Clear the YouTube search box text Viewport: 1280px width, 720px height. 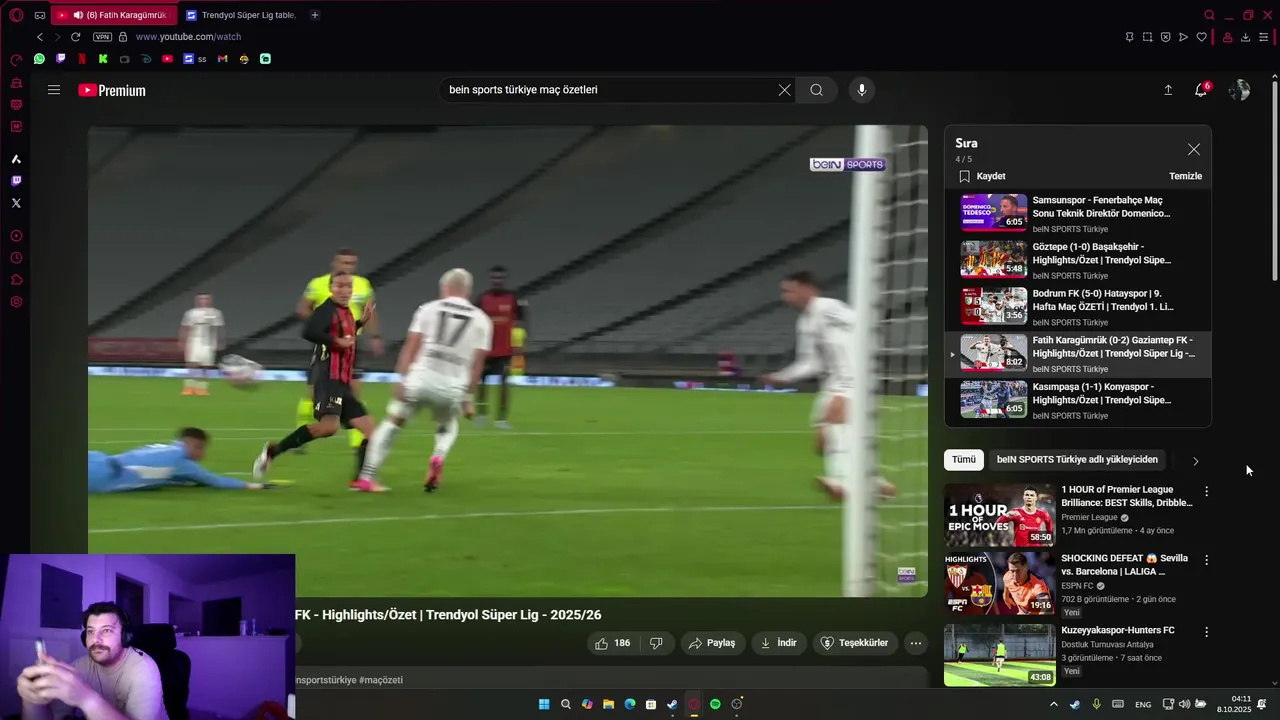point(784,90)
